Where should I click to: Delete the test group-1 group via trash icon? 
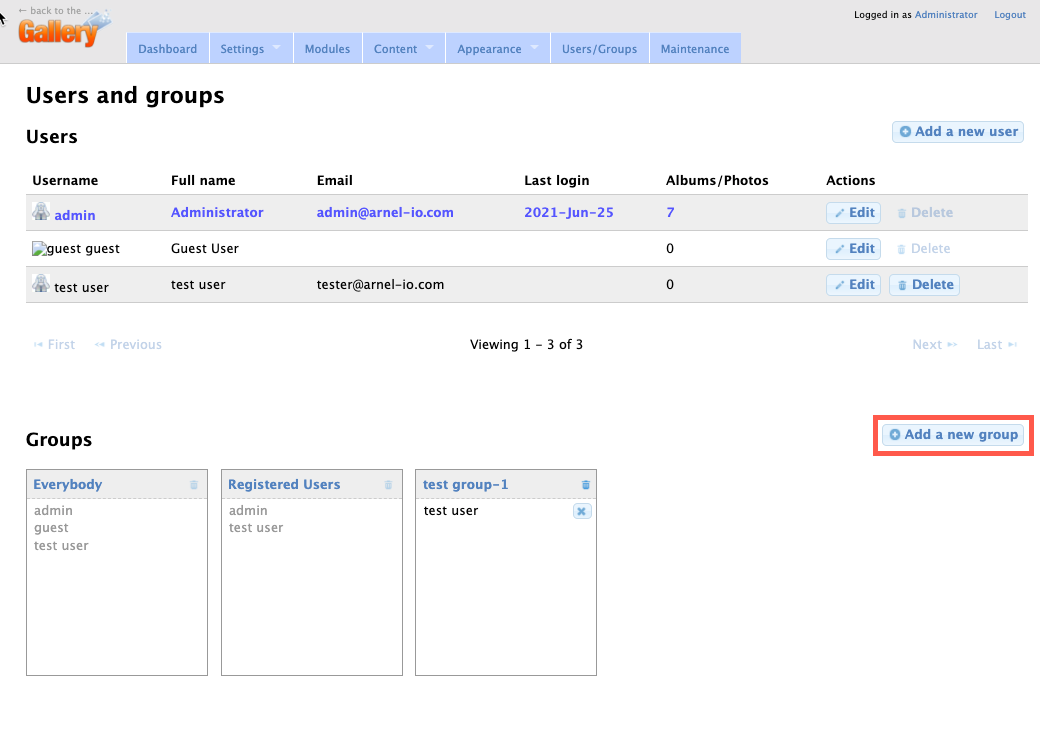tap(586, 485)
